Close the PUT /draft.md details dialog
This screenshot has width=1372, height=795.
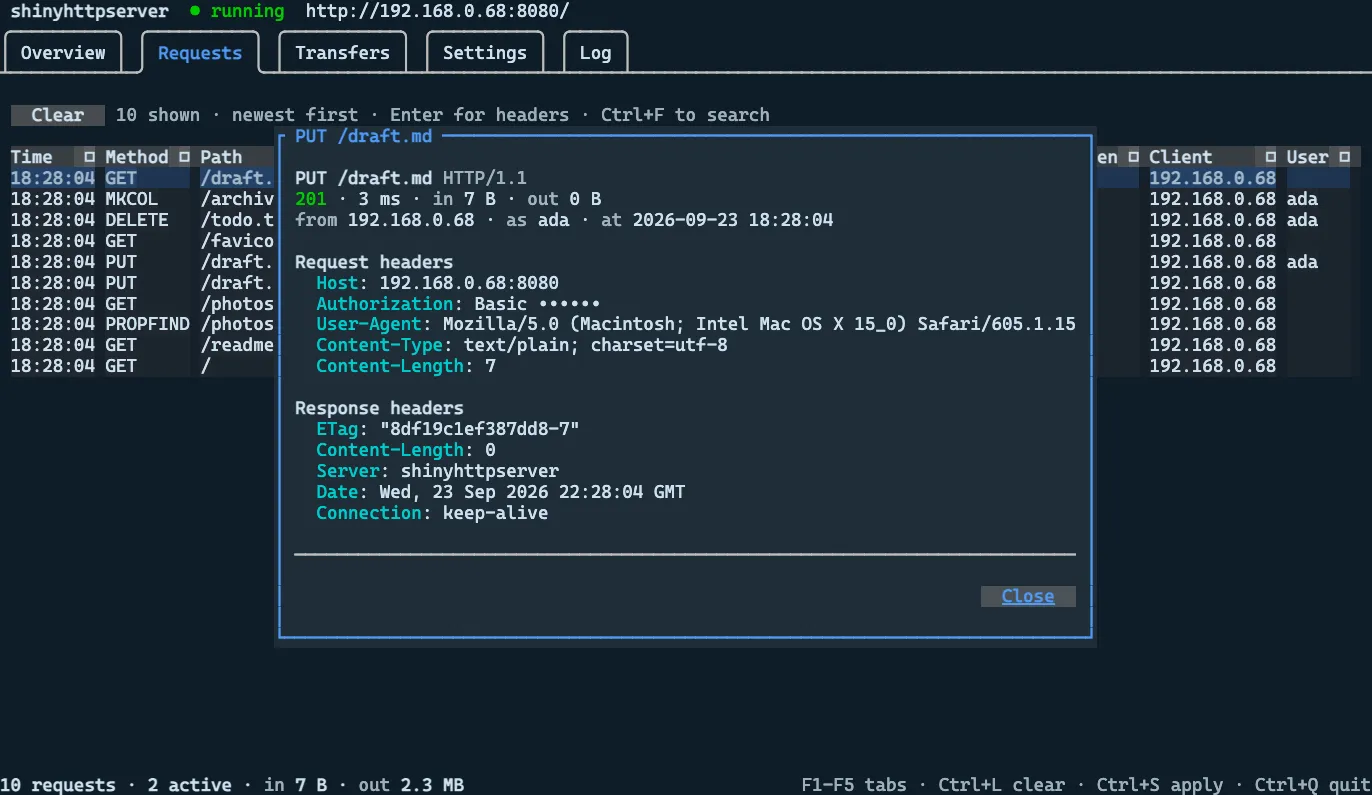1028,596
